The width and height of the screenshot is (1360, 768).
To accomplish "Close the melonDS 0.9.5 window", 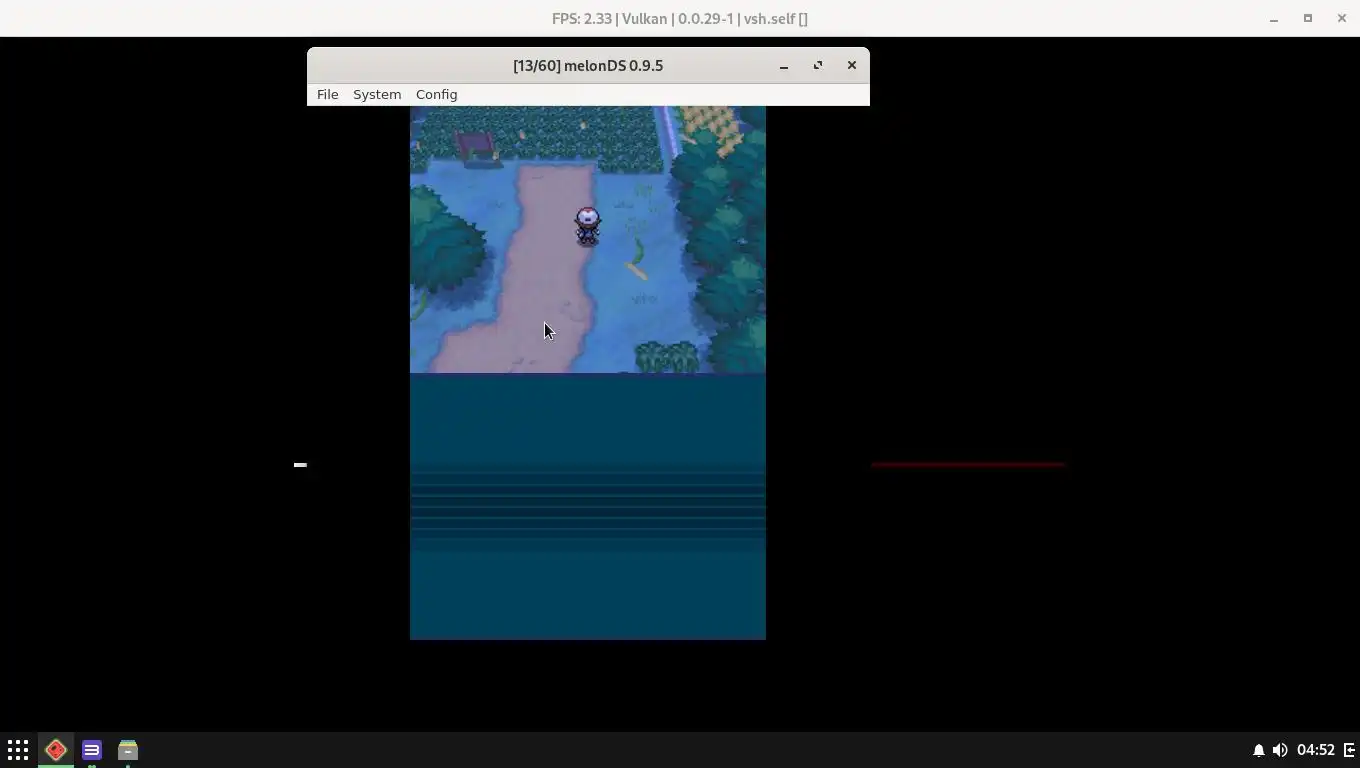I will click(x=852, y=65).
